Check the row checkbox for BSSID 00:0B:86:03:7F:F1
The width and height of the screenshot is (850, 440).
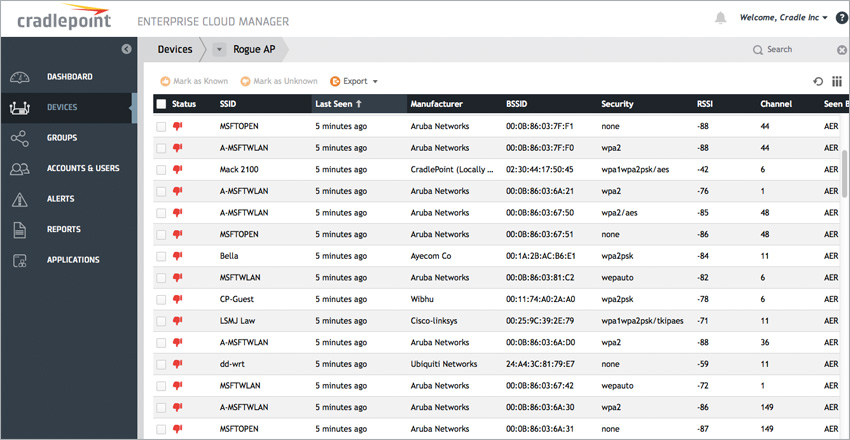point(161,126)
